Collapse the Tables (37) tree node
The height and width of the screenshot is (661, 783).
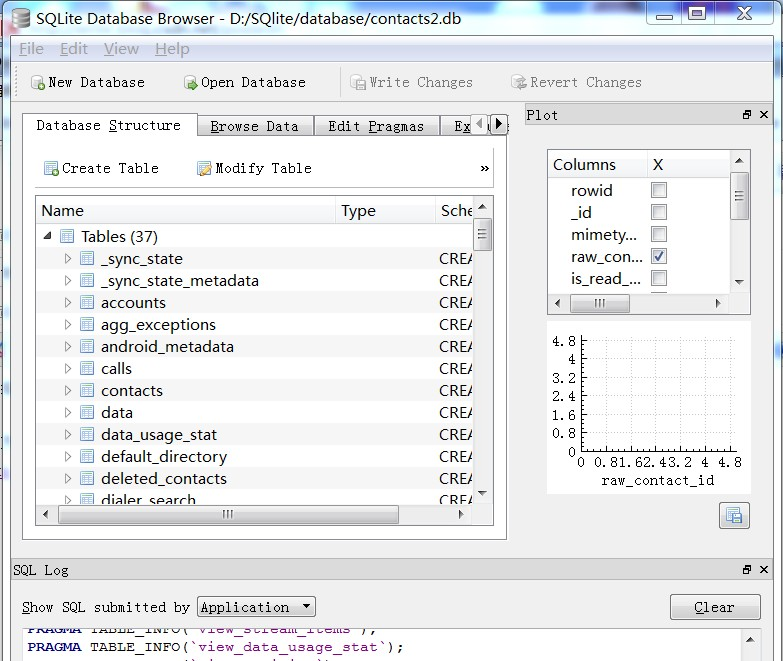(47, 236)
